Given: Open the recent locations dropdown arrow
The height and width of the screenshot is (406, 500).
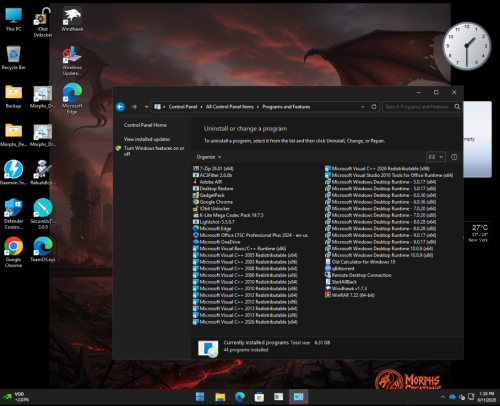Looking at the screenshot, I should (x=146, y=107).
